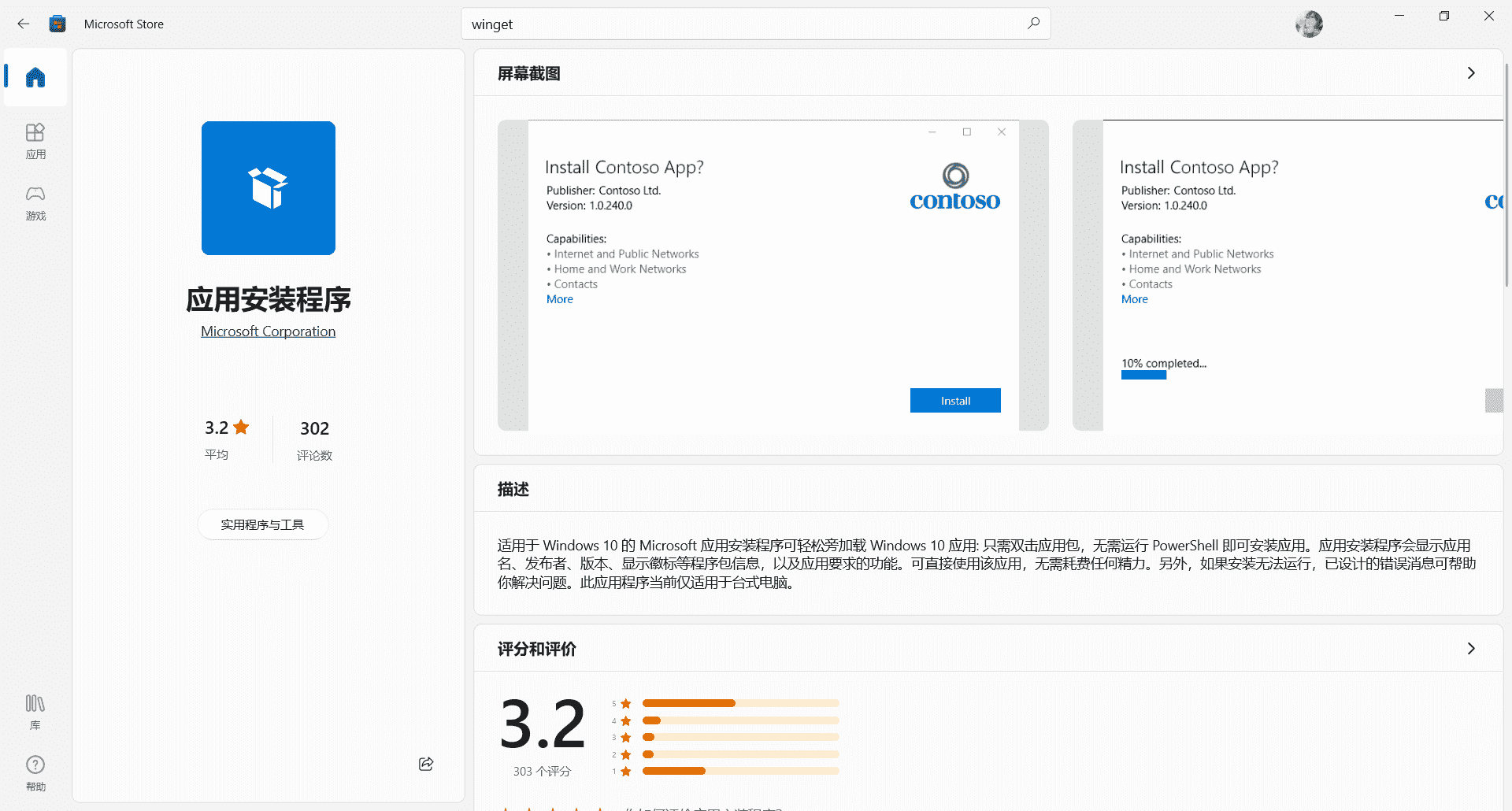
Task: Open the Home (主页) sidebar tab
Action: (x=35, y=77)
